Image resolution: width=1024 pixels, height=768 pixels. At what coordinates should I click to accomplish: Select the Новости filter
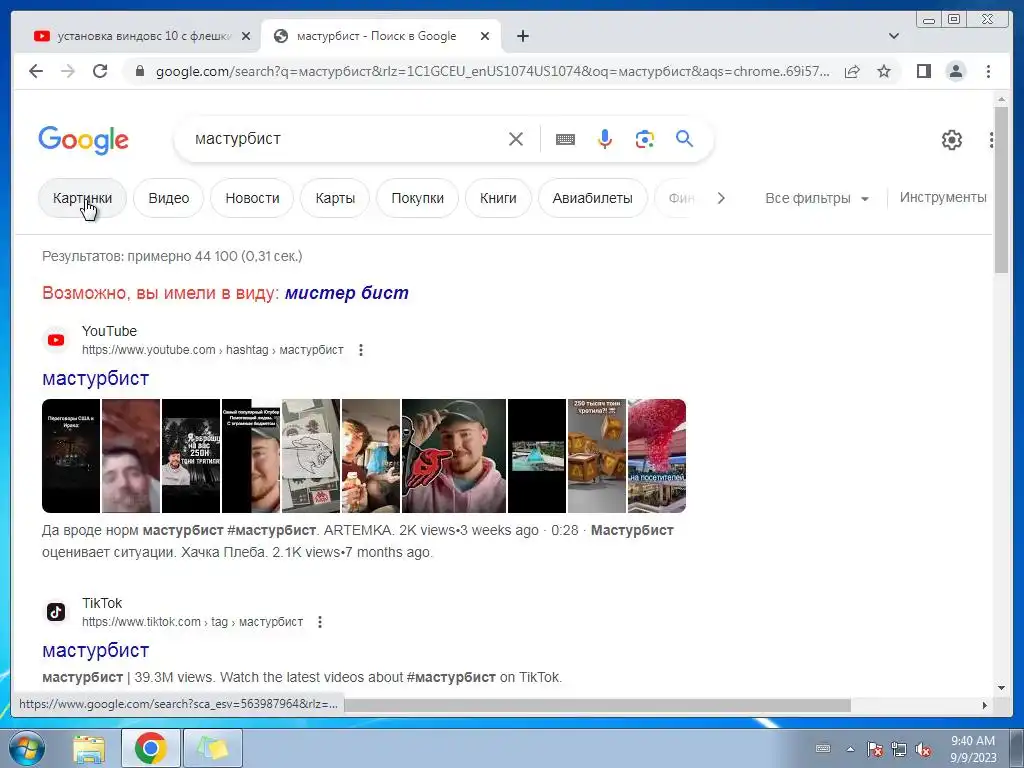pyautogui.click(x=252, y=198)
